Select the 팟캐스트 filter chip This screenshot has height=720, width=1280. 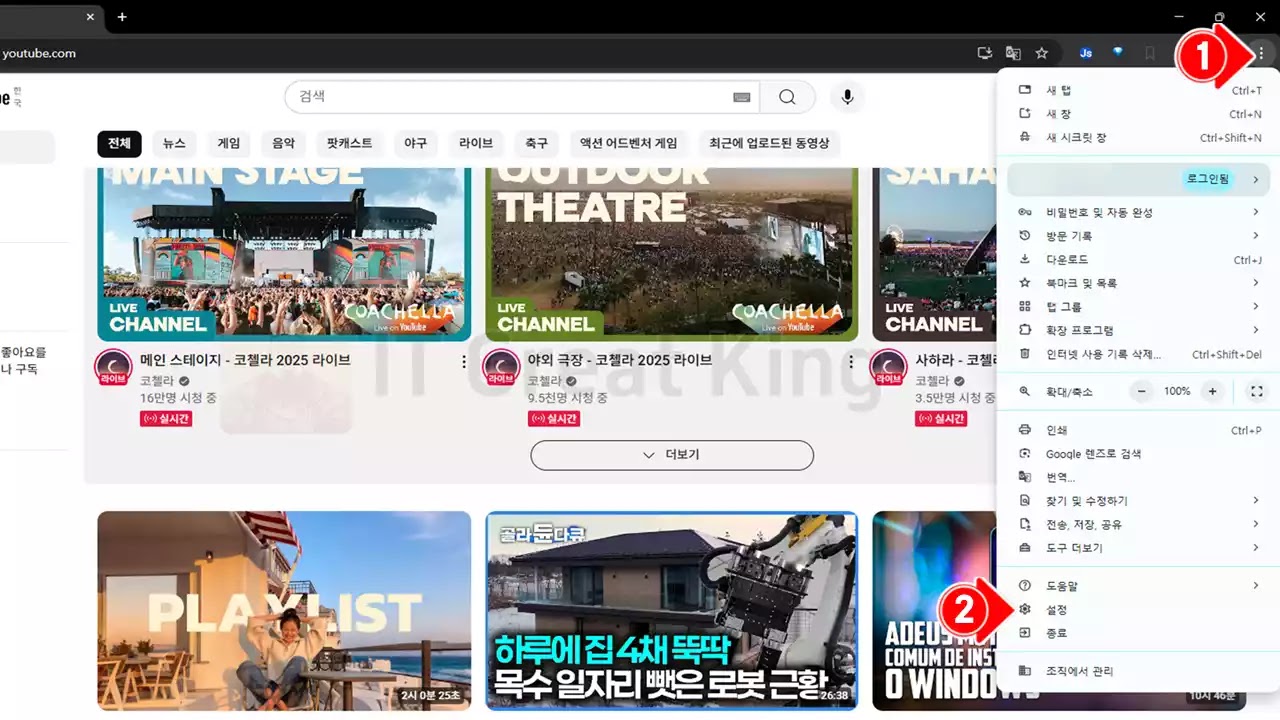coord(350,143)
